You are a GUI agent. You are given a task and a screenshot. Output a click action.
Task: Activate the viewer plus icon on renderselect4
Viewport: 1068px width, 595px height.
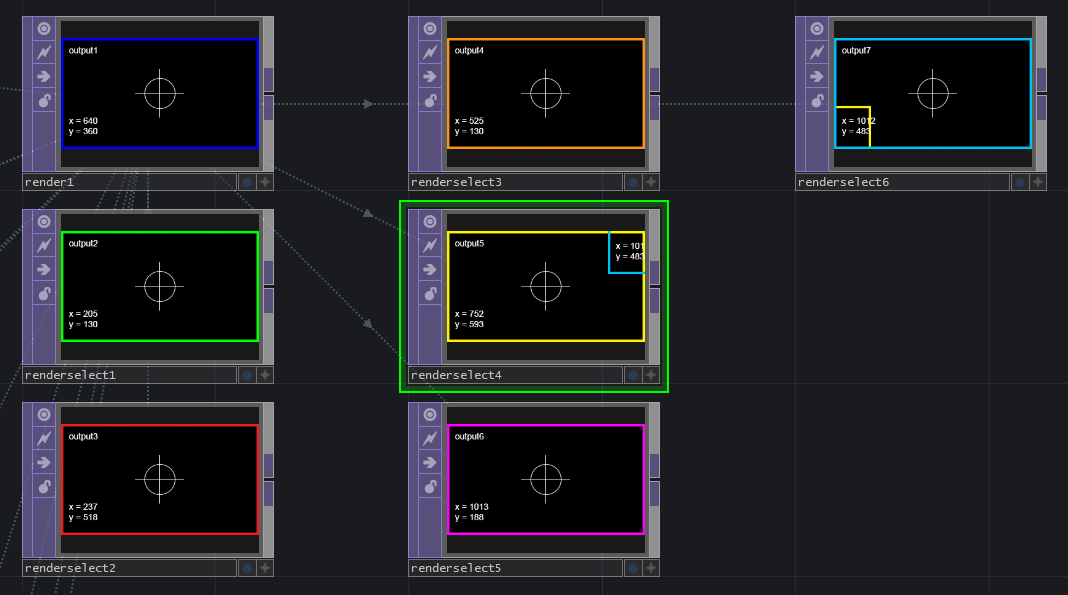(x=651, y=375)
